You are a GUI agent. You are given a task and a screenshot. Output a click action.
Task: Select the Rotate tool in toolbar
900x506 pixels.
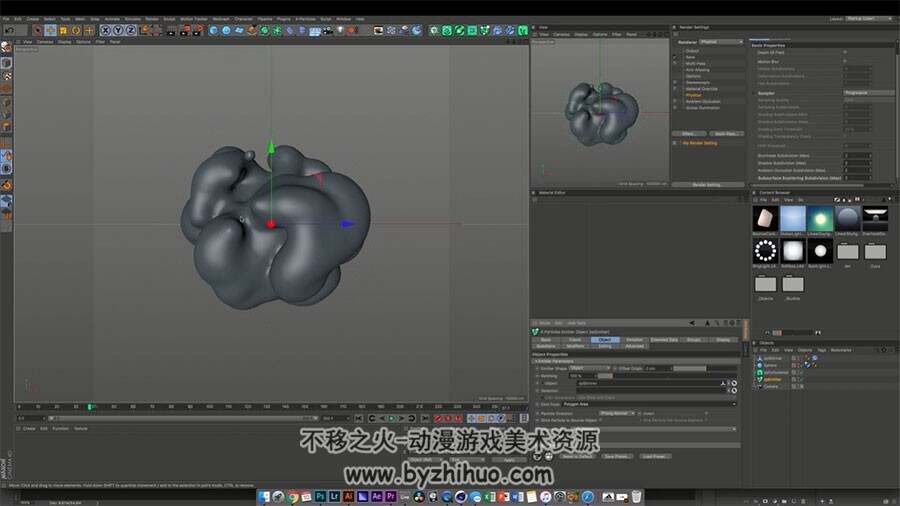click(x=76, y=30)
